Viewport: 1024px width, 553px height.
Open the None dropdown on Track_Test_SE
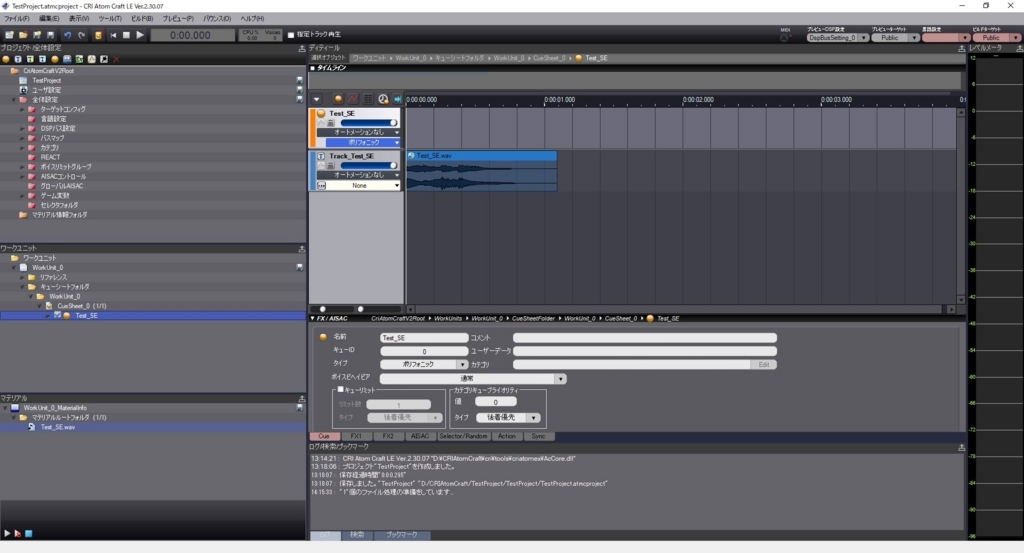click(363, 185)
